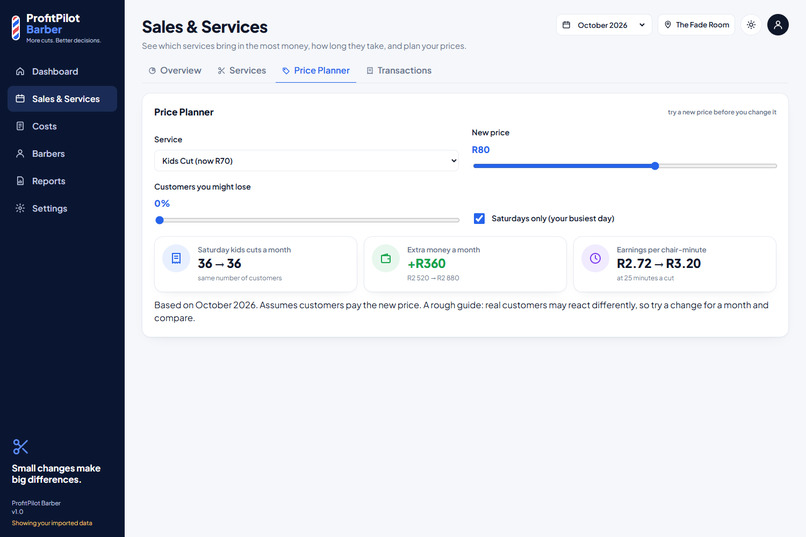The height and width of the screenshot is (537, 806).
Task: Open Settings in the sidebar
Action: click(x=62, y=208)
